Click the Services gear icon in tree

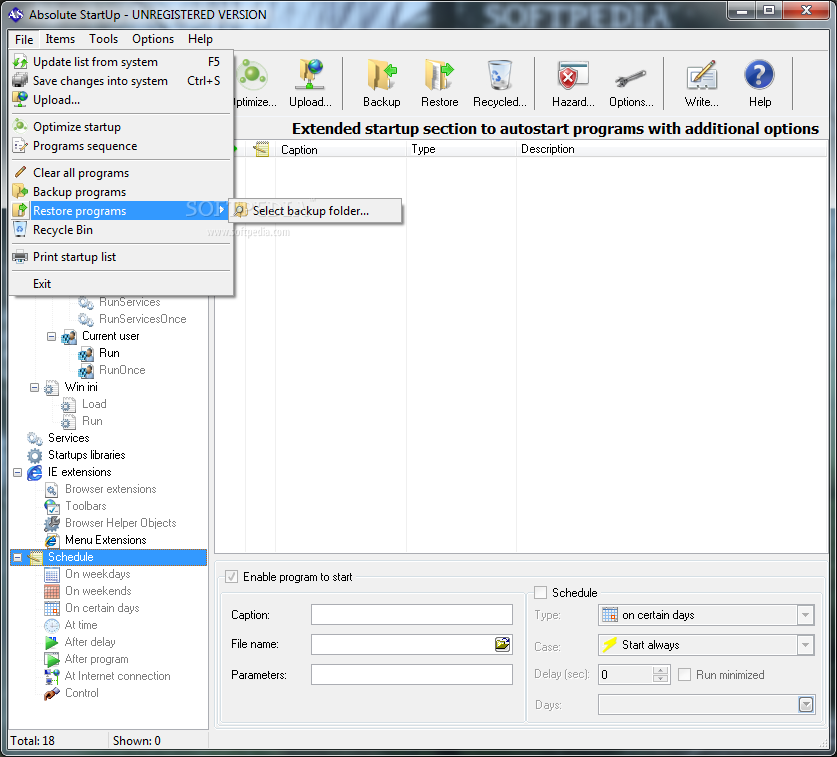point(35,438)
